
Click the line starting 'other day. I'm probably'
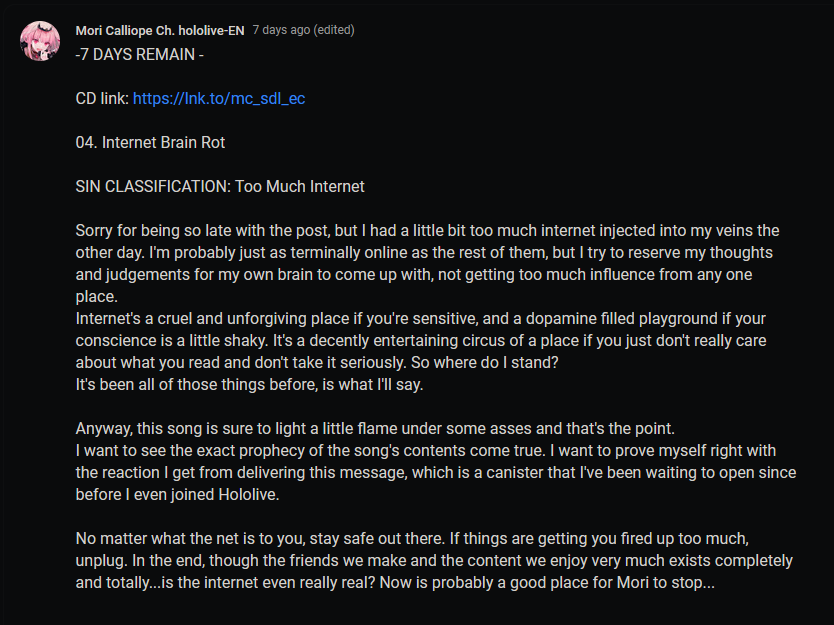tap(424, 252)
